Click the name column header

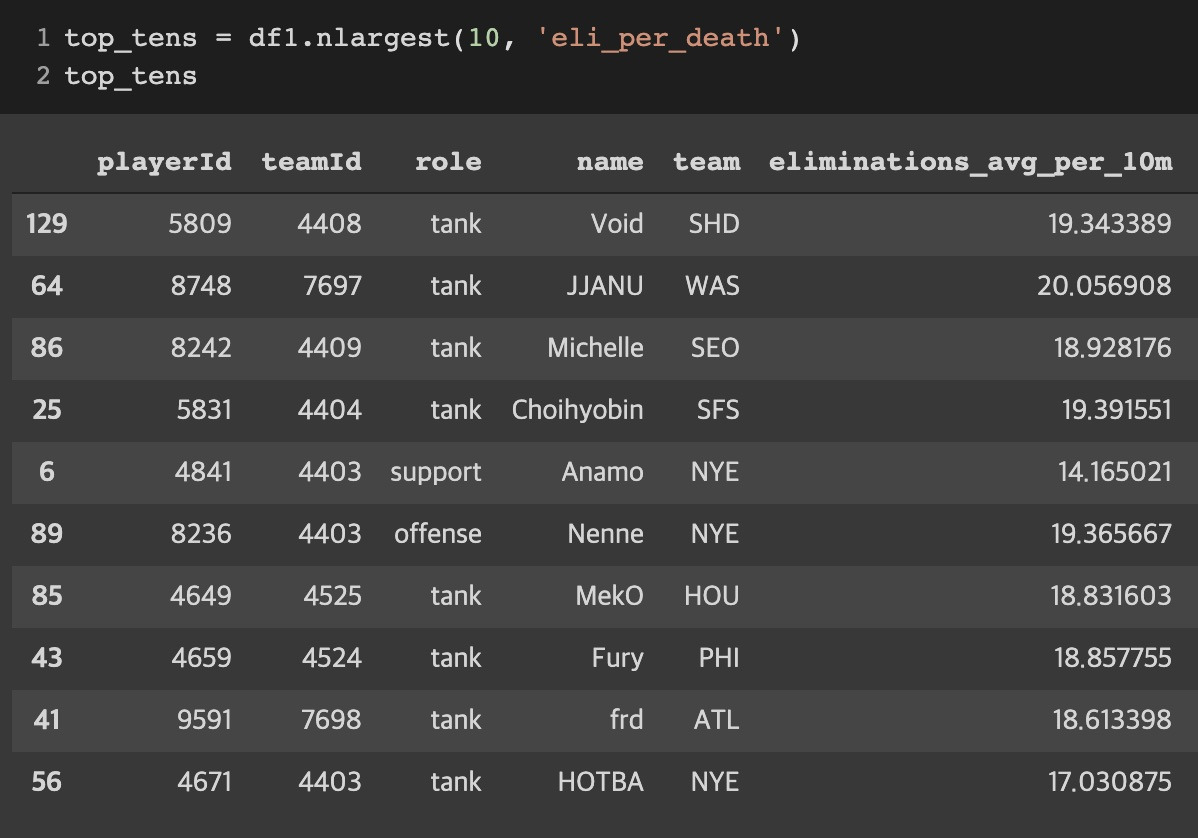point(610,162)
